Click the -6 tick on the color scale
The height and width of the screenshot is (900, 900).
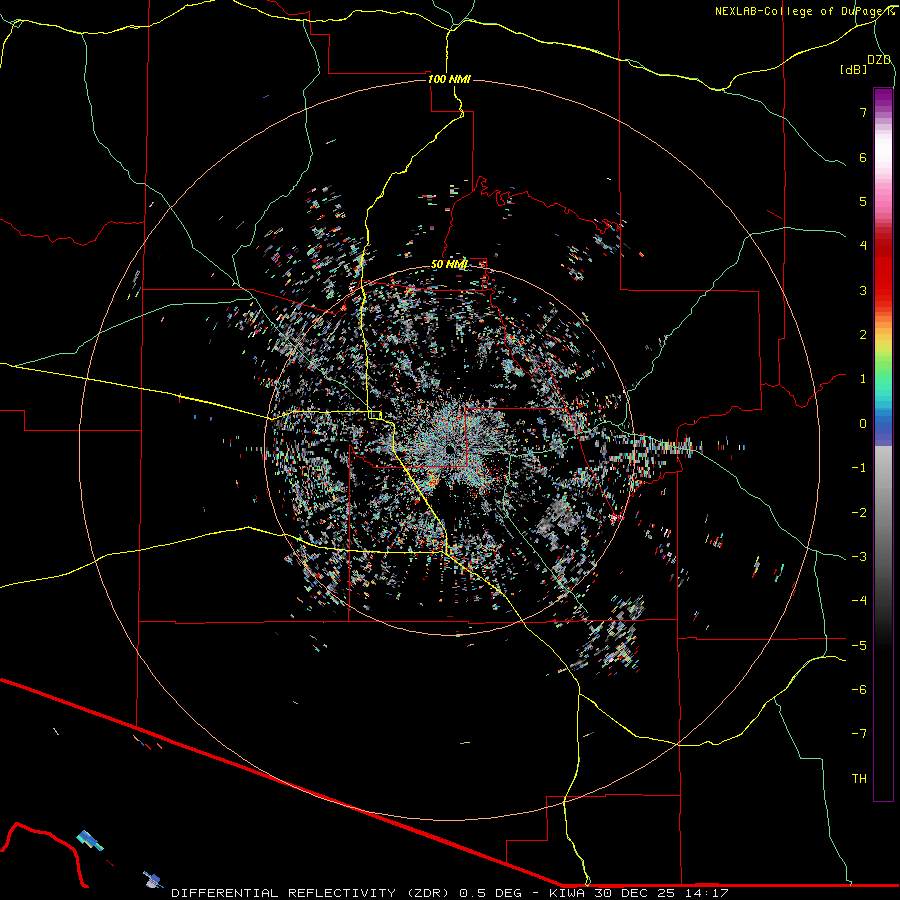coord(859,690)
